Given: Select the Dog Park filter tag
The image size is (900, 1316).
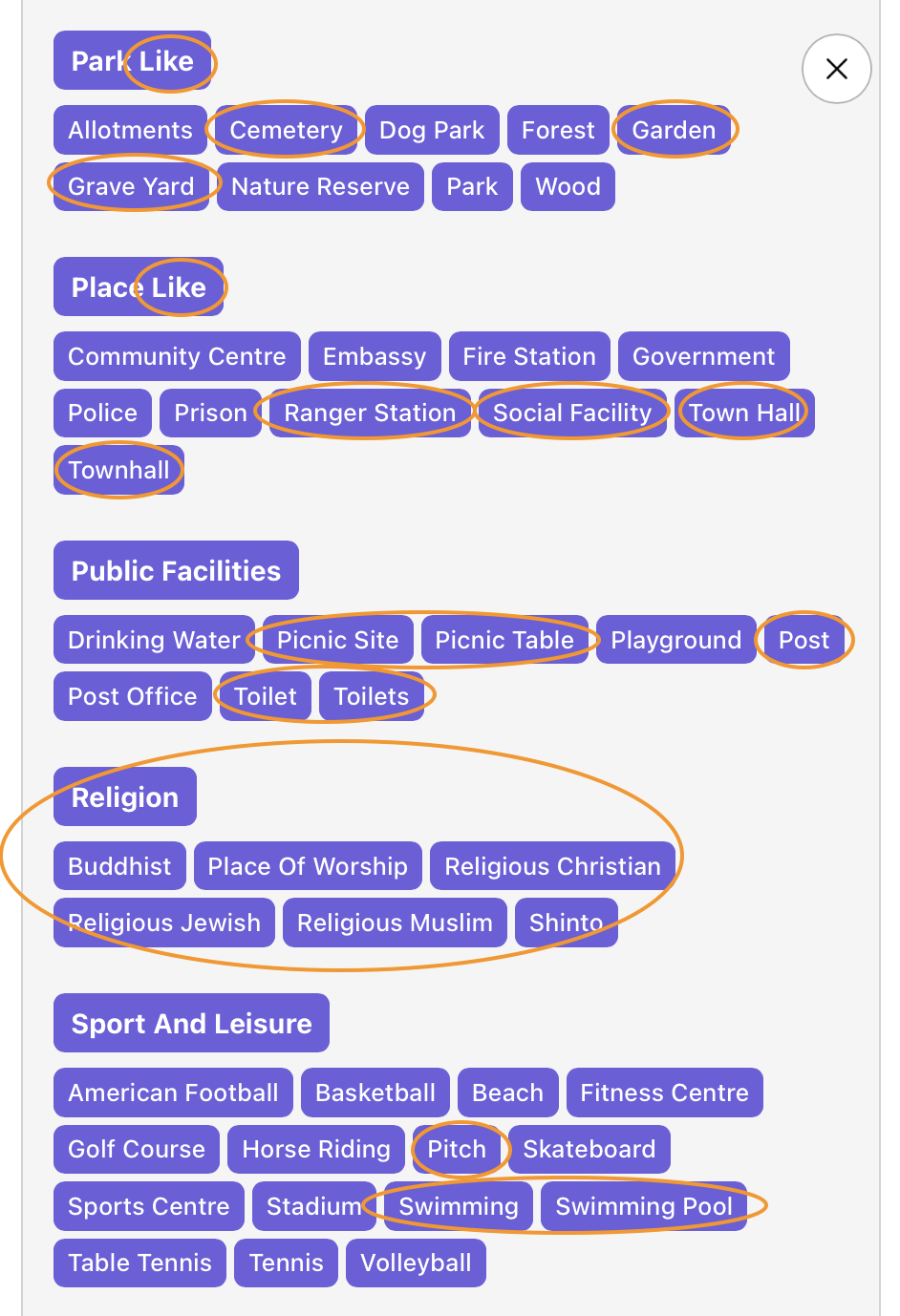Looking at the screenshot, I should (432, 130).
